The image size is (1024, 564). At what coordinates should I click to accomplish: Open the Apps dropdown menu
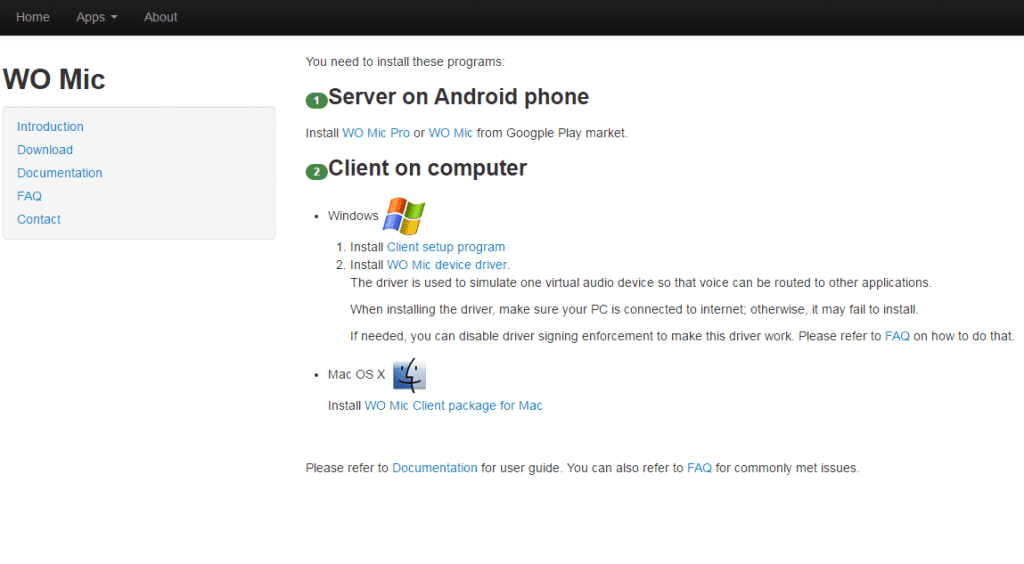[97, 17]
